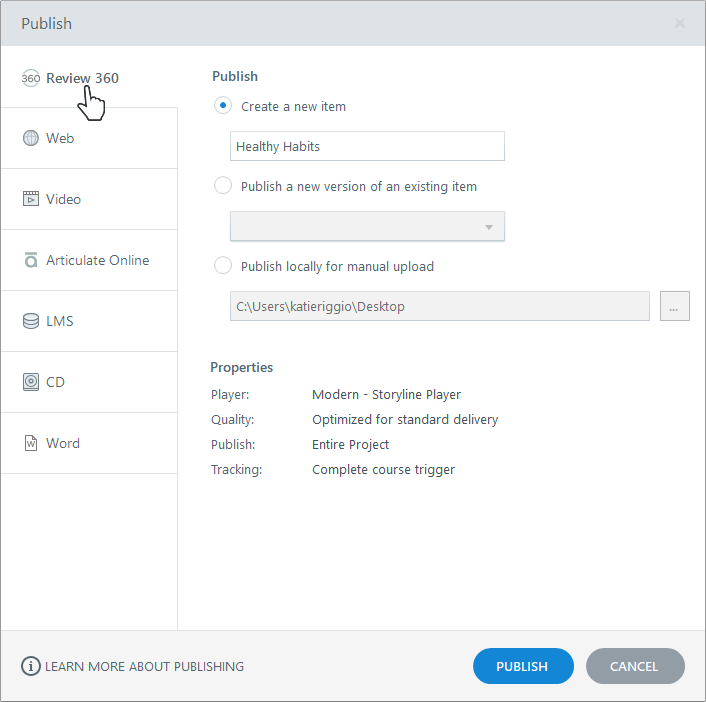Screen dimensions: 706x702
Task: Click the Video film icon
Action: point(31,199)
